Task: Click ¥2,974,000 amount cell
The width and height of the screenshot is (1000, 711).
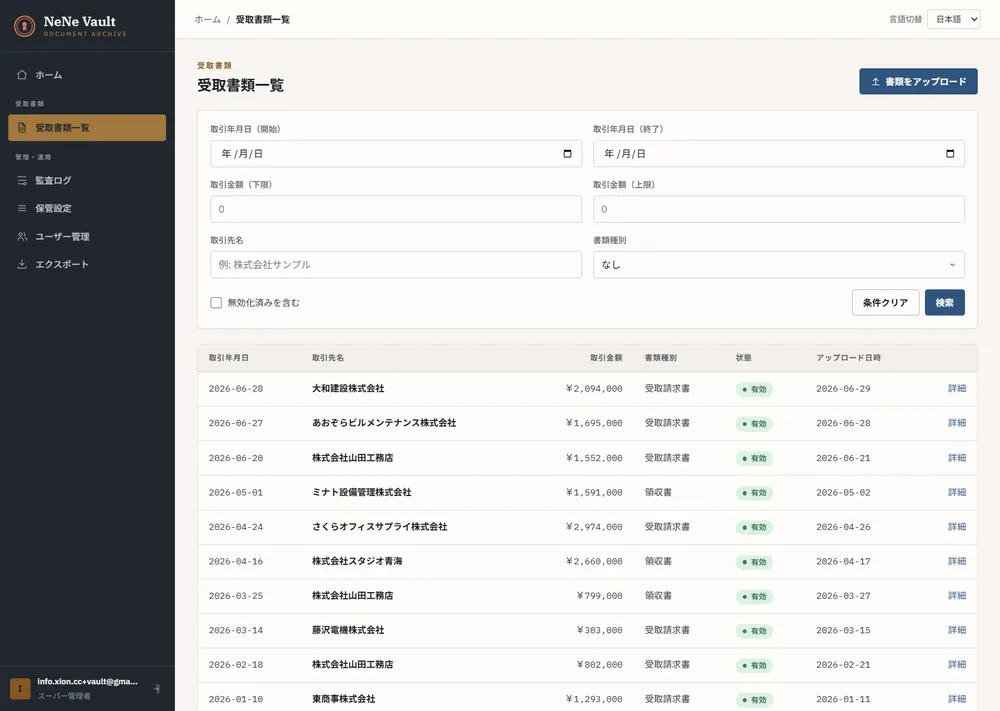Action: [594, 527]
